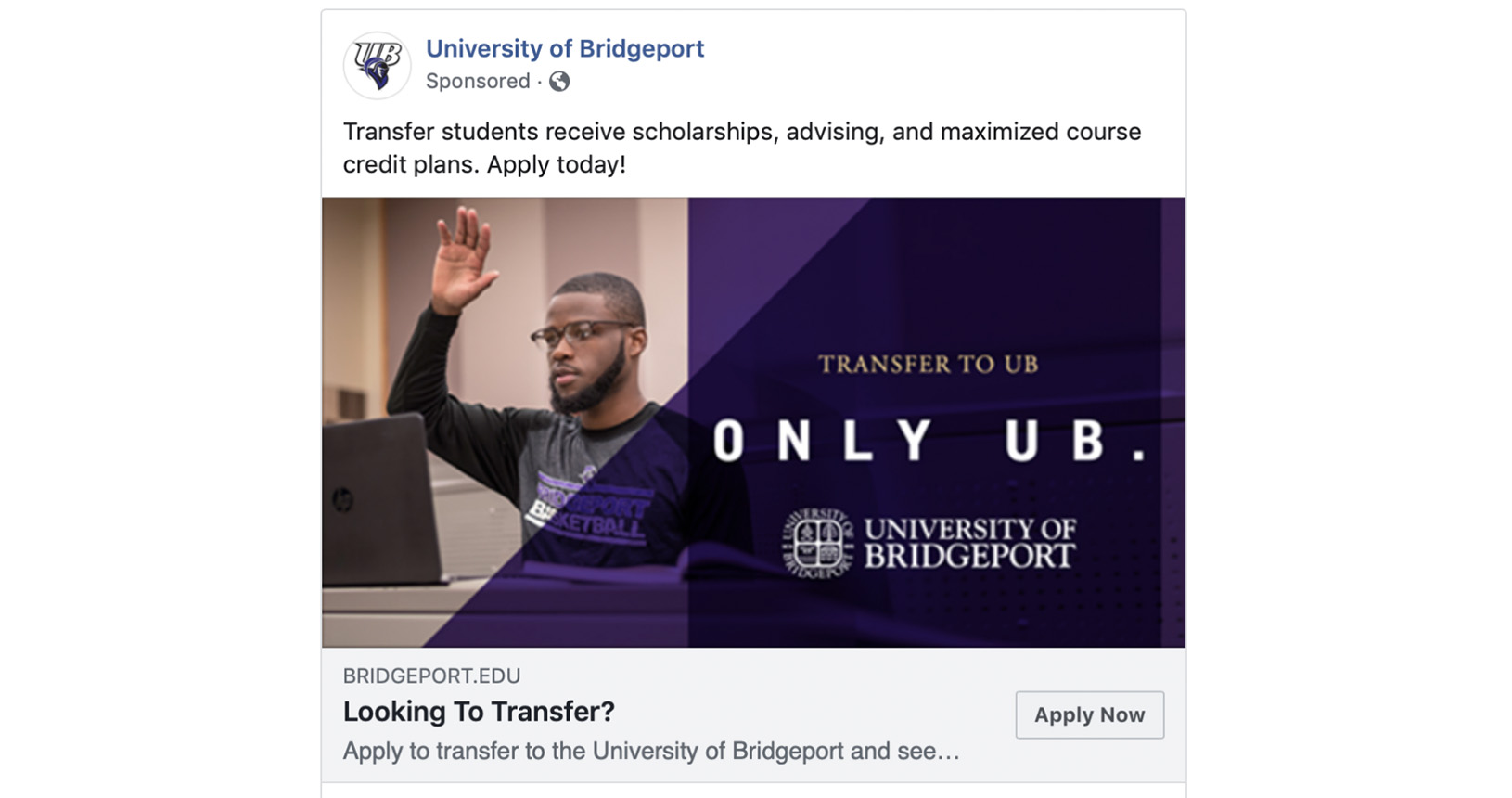Click the HP logo on the laptop
1512x798 pixels.
click(342, 502)
